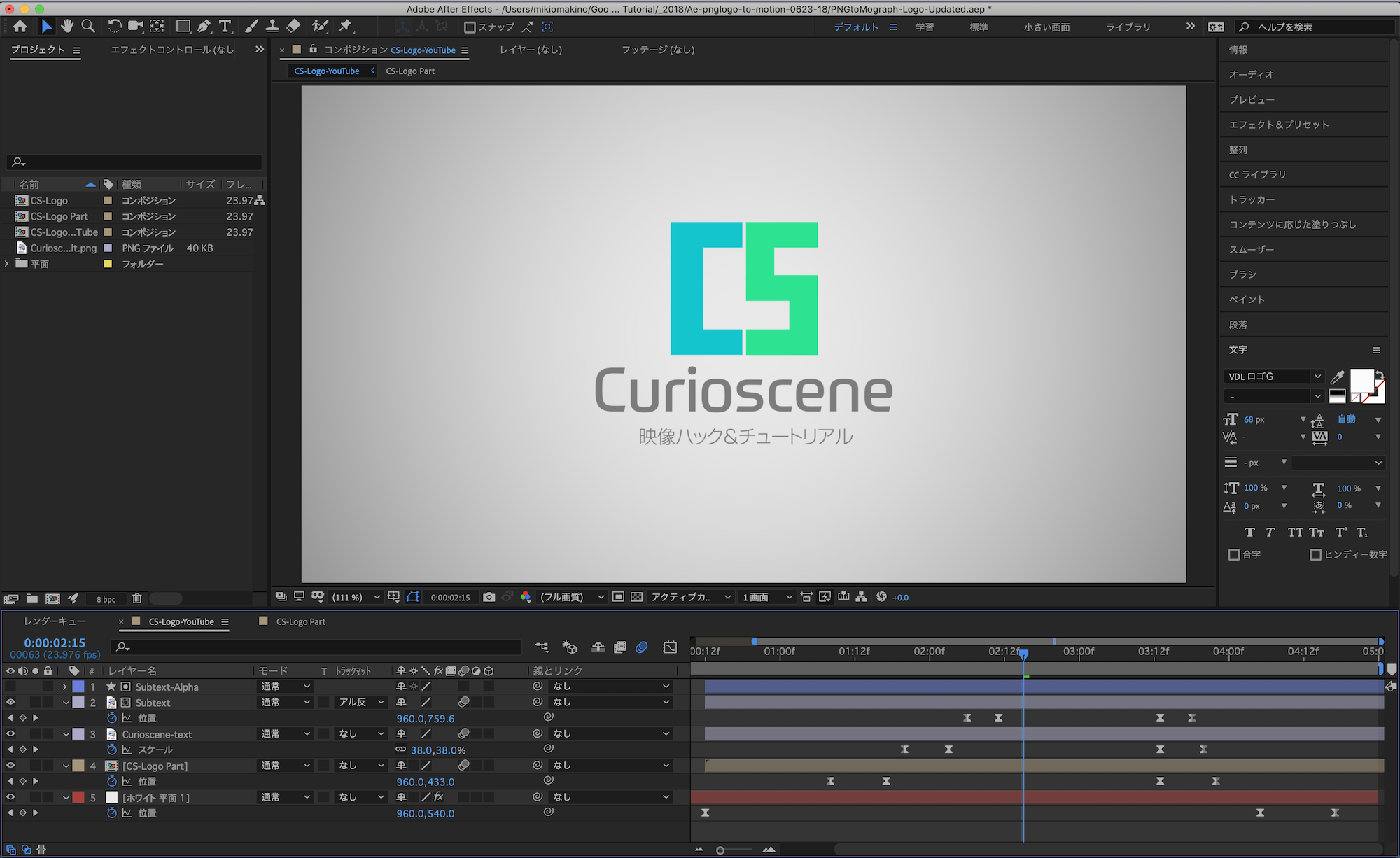Open the 111% magnification dropdown

point(356,597)
